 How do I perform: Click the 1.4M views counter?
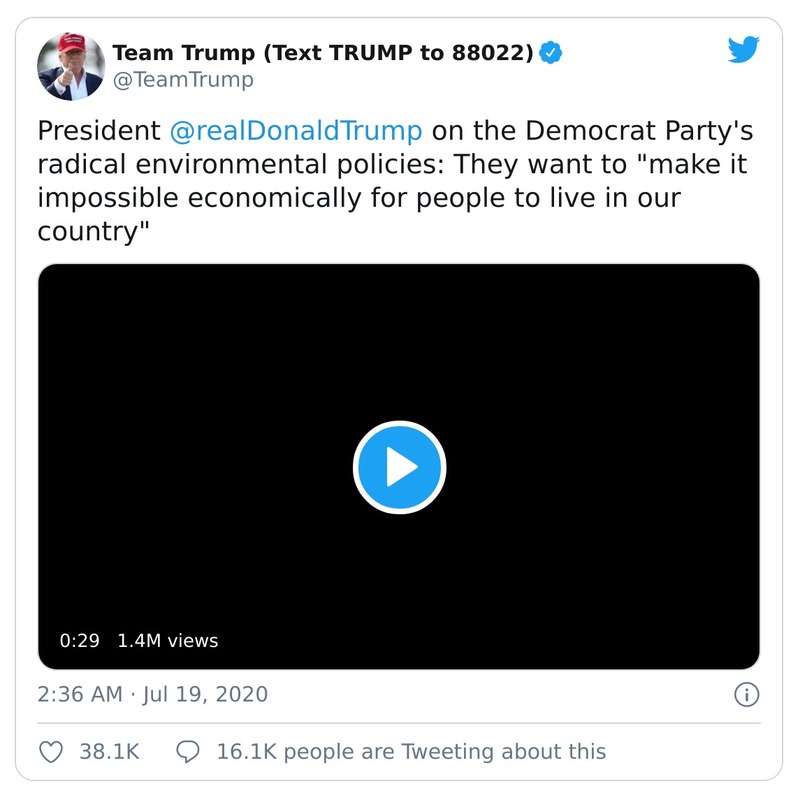click(168, 641)
